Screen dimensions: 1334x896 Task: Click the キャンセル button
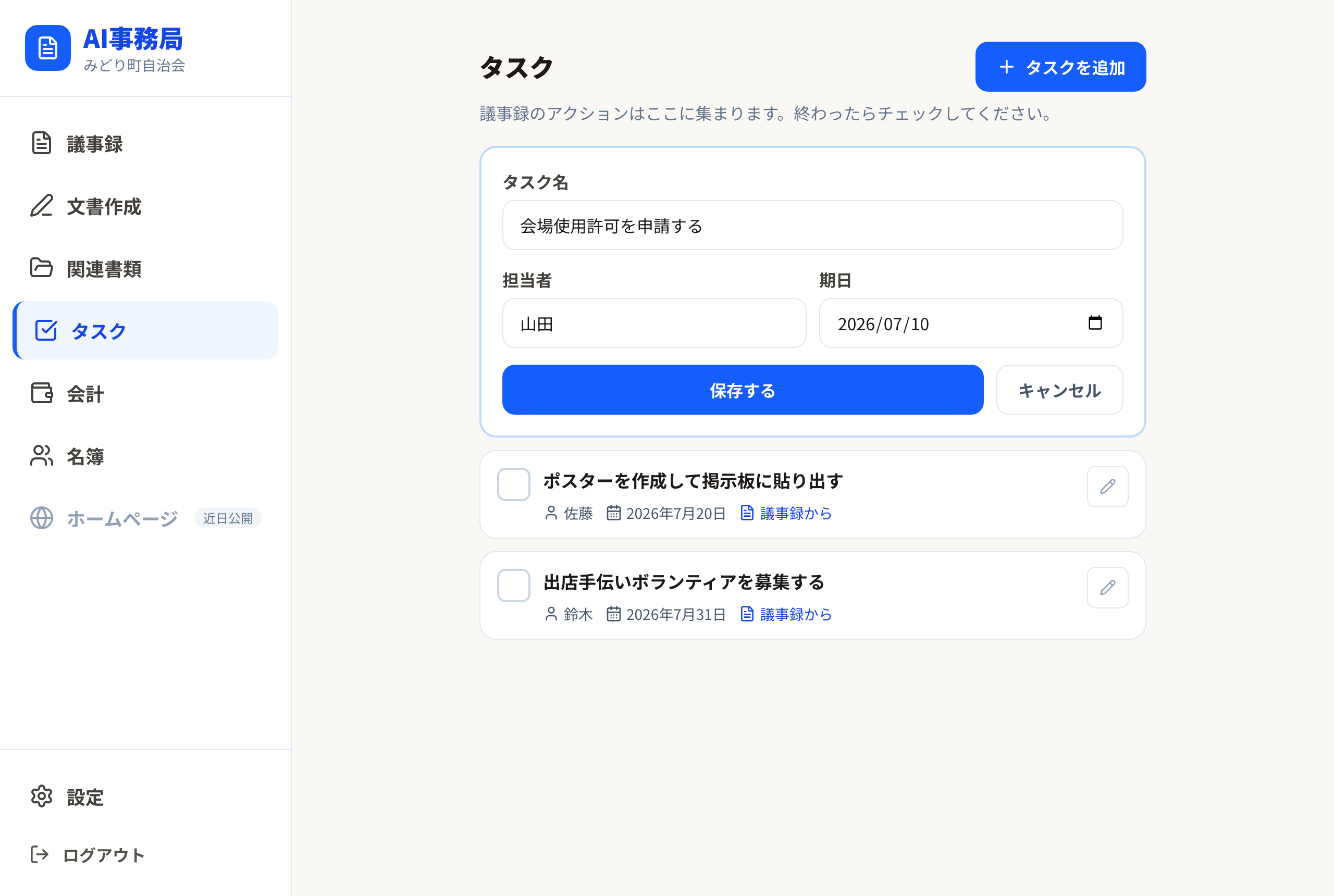1059,390
